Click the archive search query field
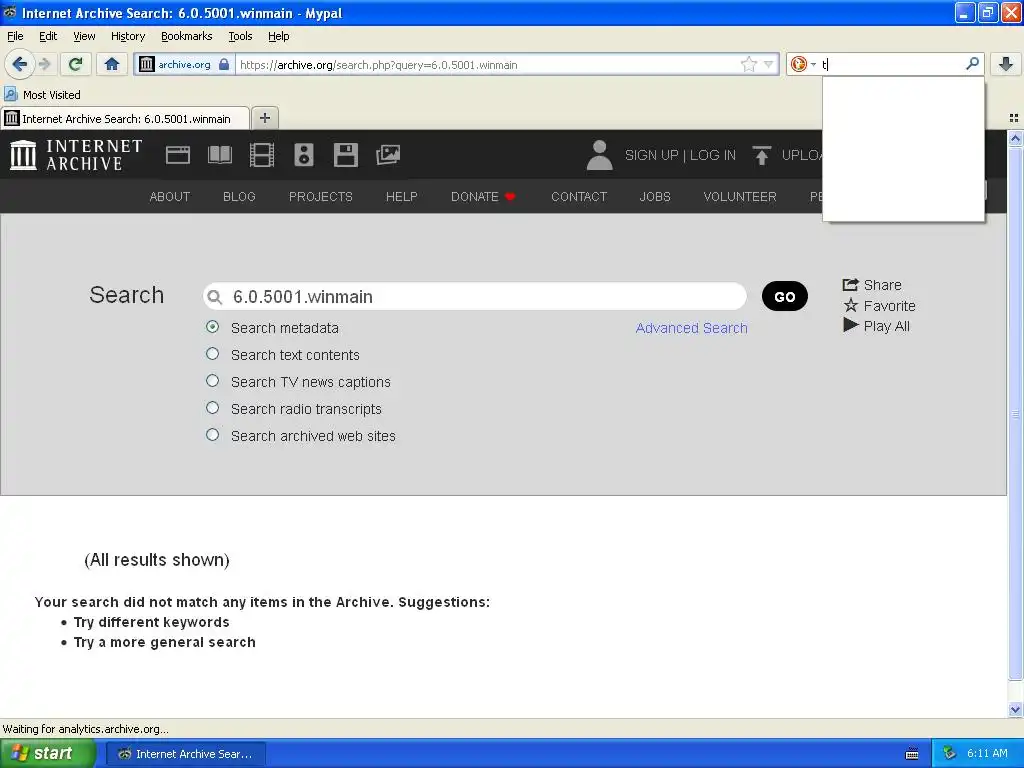 coord(475,296)
